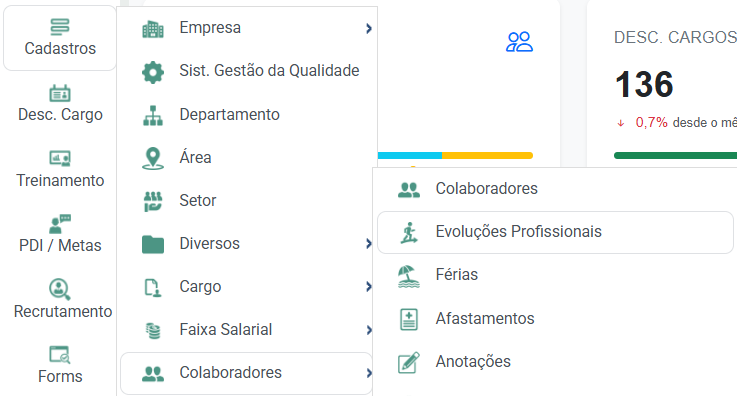Open the Recrutamento magnifier icon

[60, 289]
